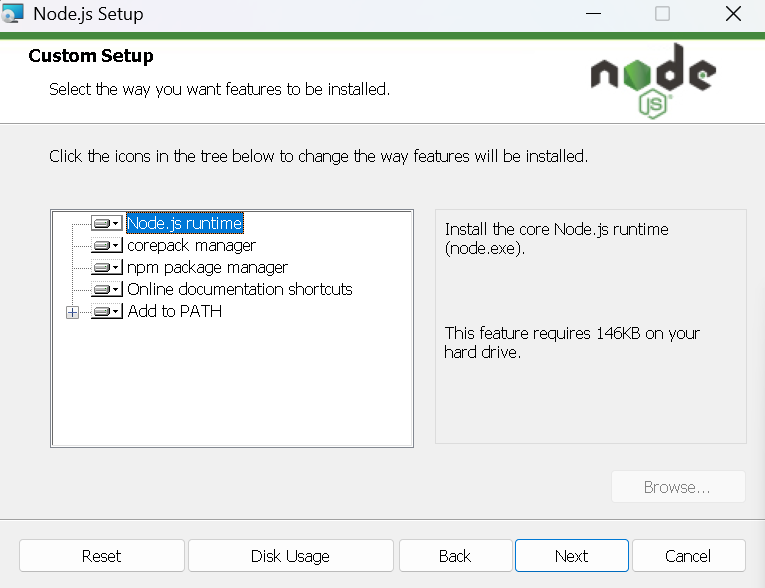This screenshot has width=765, height=588.
Task: Select the Node.js runtime tree item
Action: [x=185, y=223]
